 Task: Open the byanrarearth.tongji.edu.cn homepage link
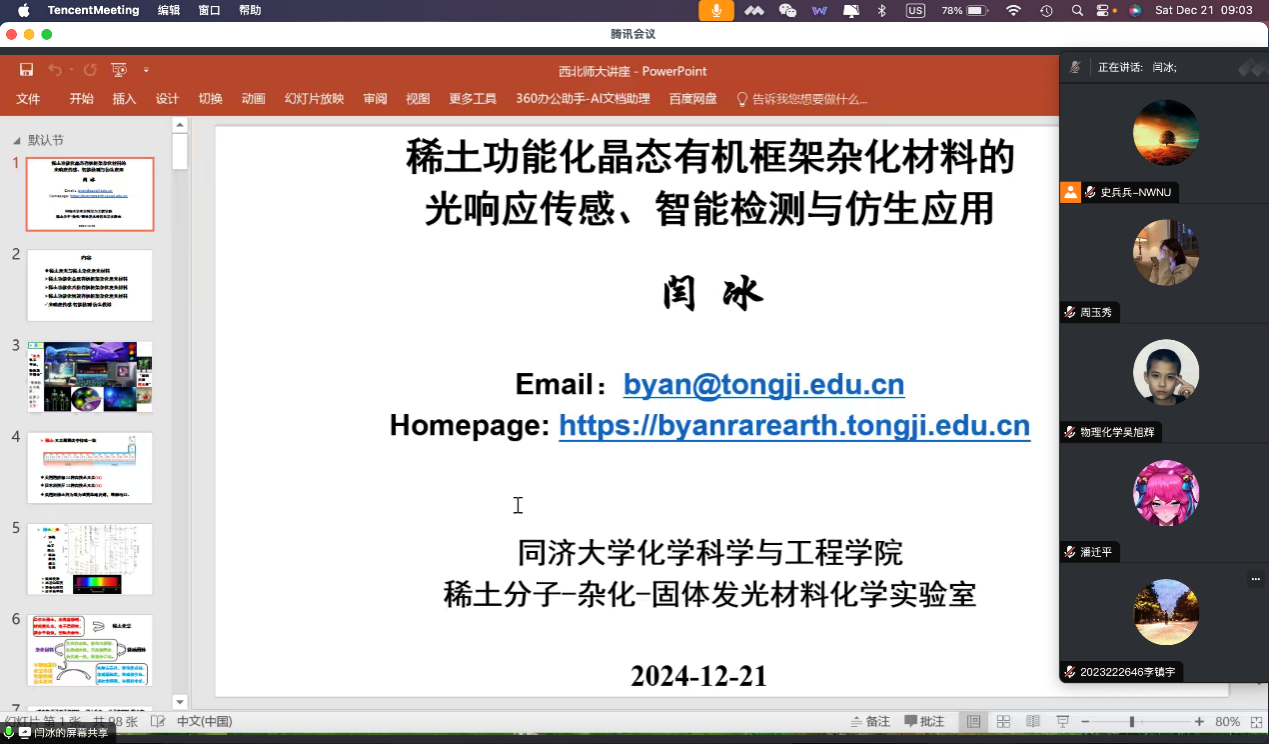pos(794,426)
